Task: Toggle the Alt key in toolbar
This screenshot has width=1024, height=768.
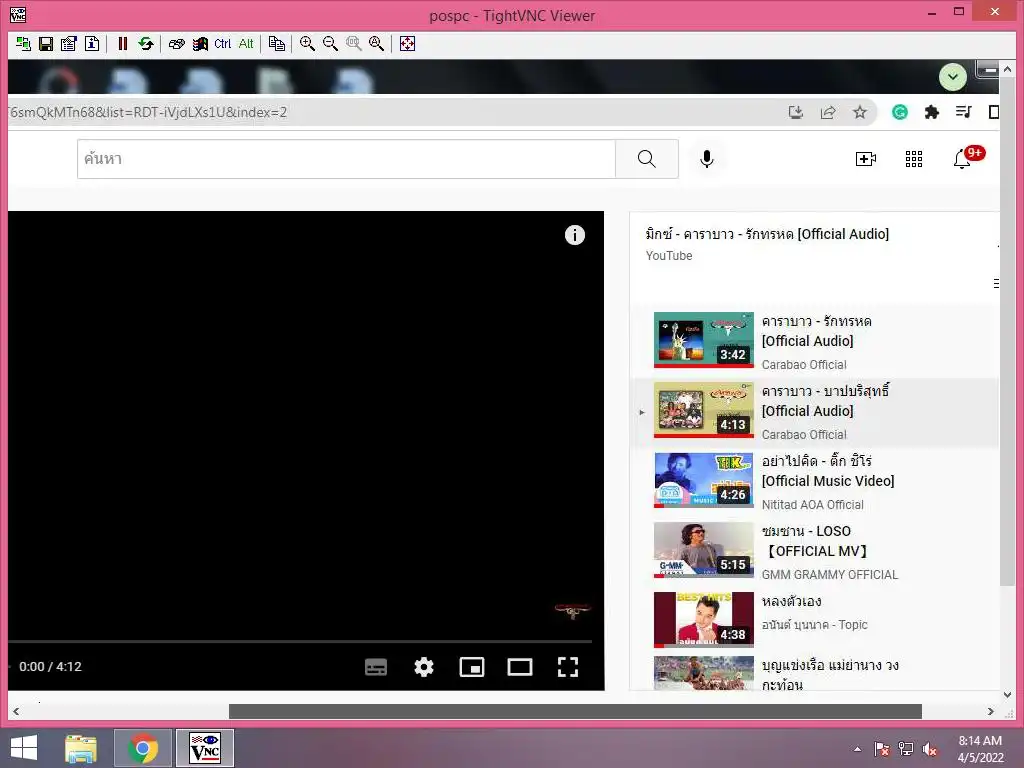Action: (246, 44)
